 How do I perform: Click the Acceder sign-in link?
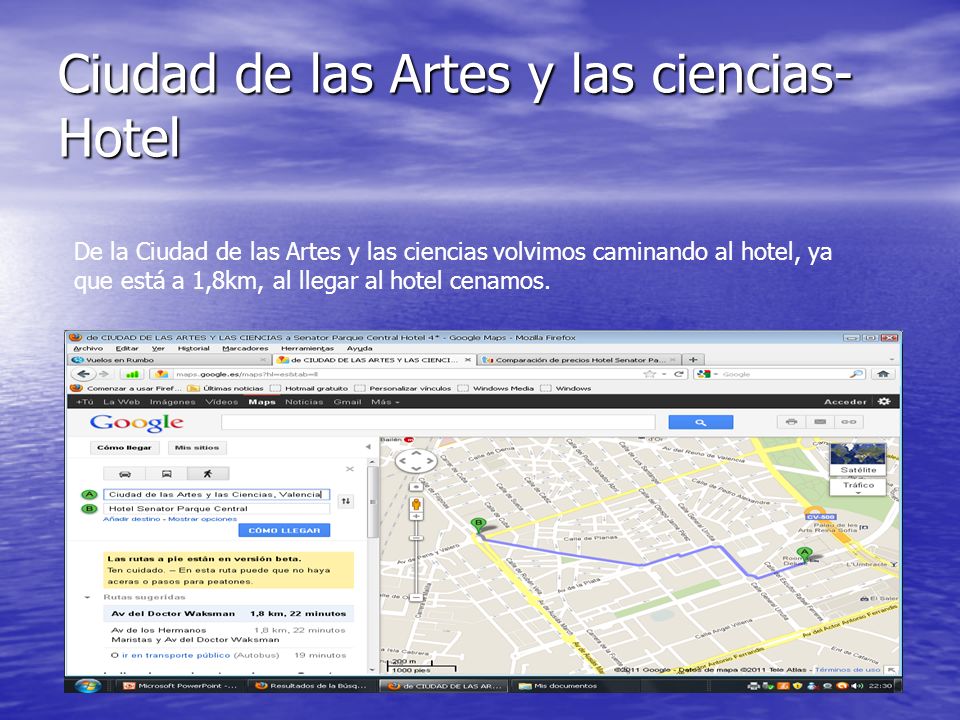pos(845,402)
